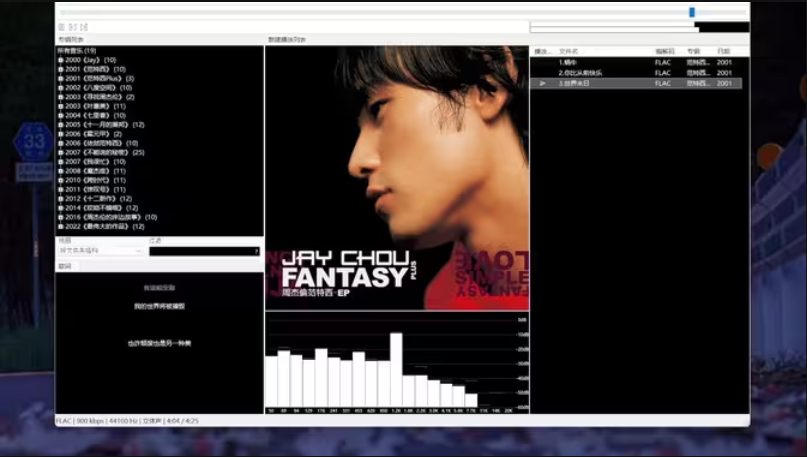This screenshot has width=807, height=457.
Task: Click the 日期 column header
Action: (724, 50)
